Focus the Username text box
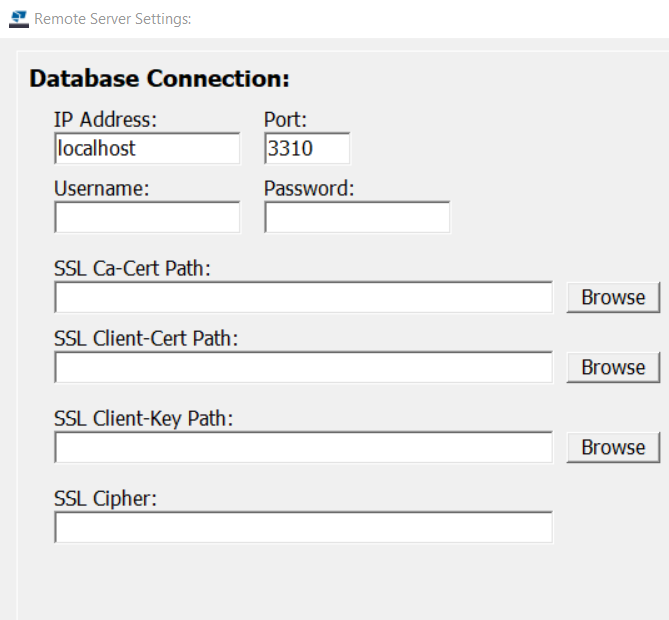669x620 pixels. click(147, 217)
